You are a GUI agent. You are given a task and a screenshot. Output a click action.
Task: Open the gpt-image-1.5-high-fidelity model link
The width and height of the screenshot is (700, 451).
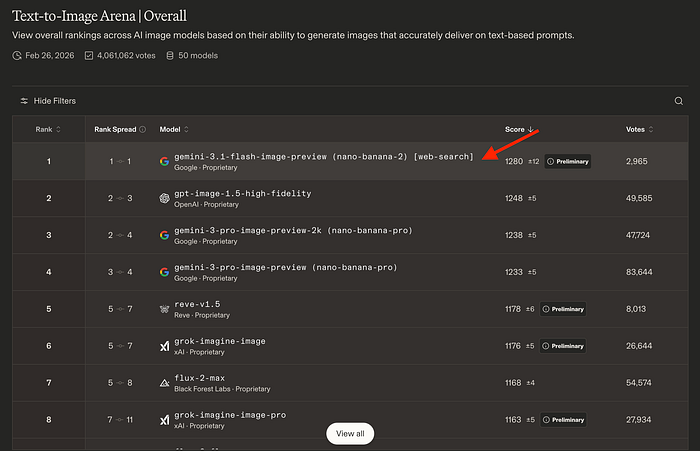(242, 193)
